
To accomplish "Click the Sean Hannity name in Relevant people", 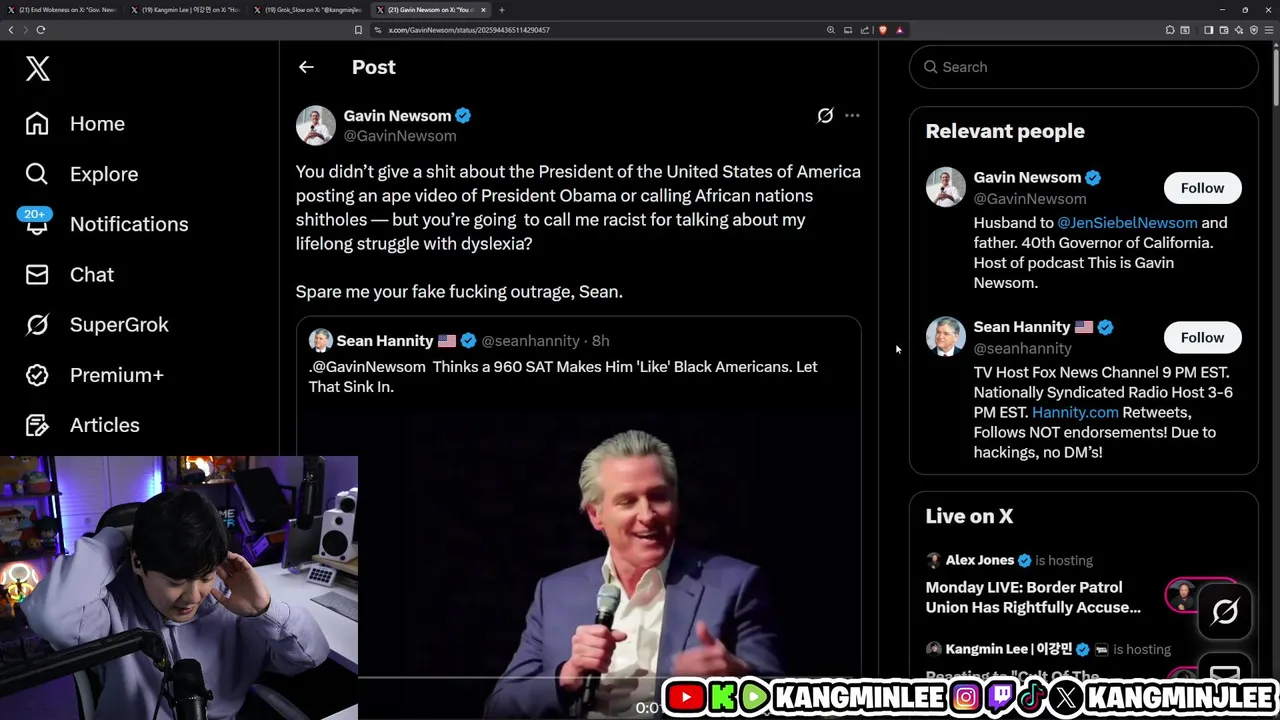I will click(1022, 327).
